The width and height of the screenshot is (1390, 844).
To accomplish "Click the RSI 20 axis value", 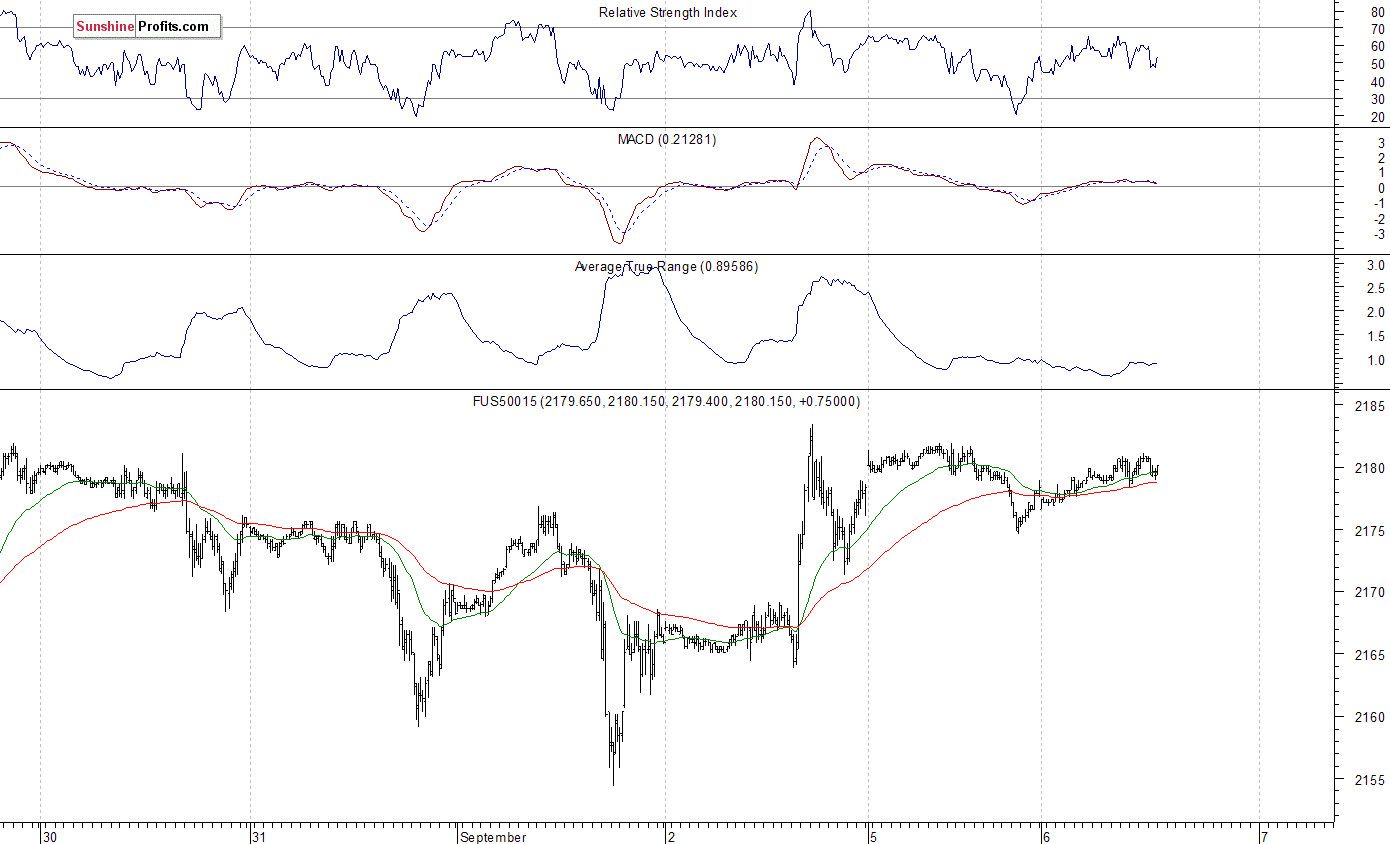I will click(1378, 117).
